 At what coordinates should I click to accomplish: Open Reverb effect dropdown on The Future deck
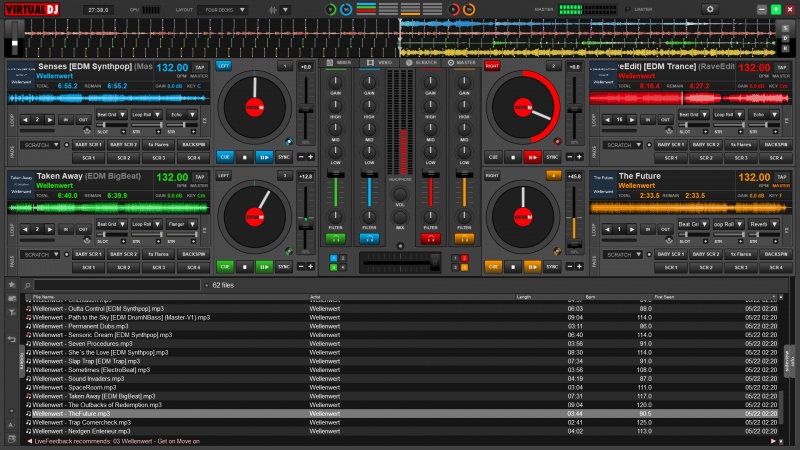(763, 224)
